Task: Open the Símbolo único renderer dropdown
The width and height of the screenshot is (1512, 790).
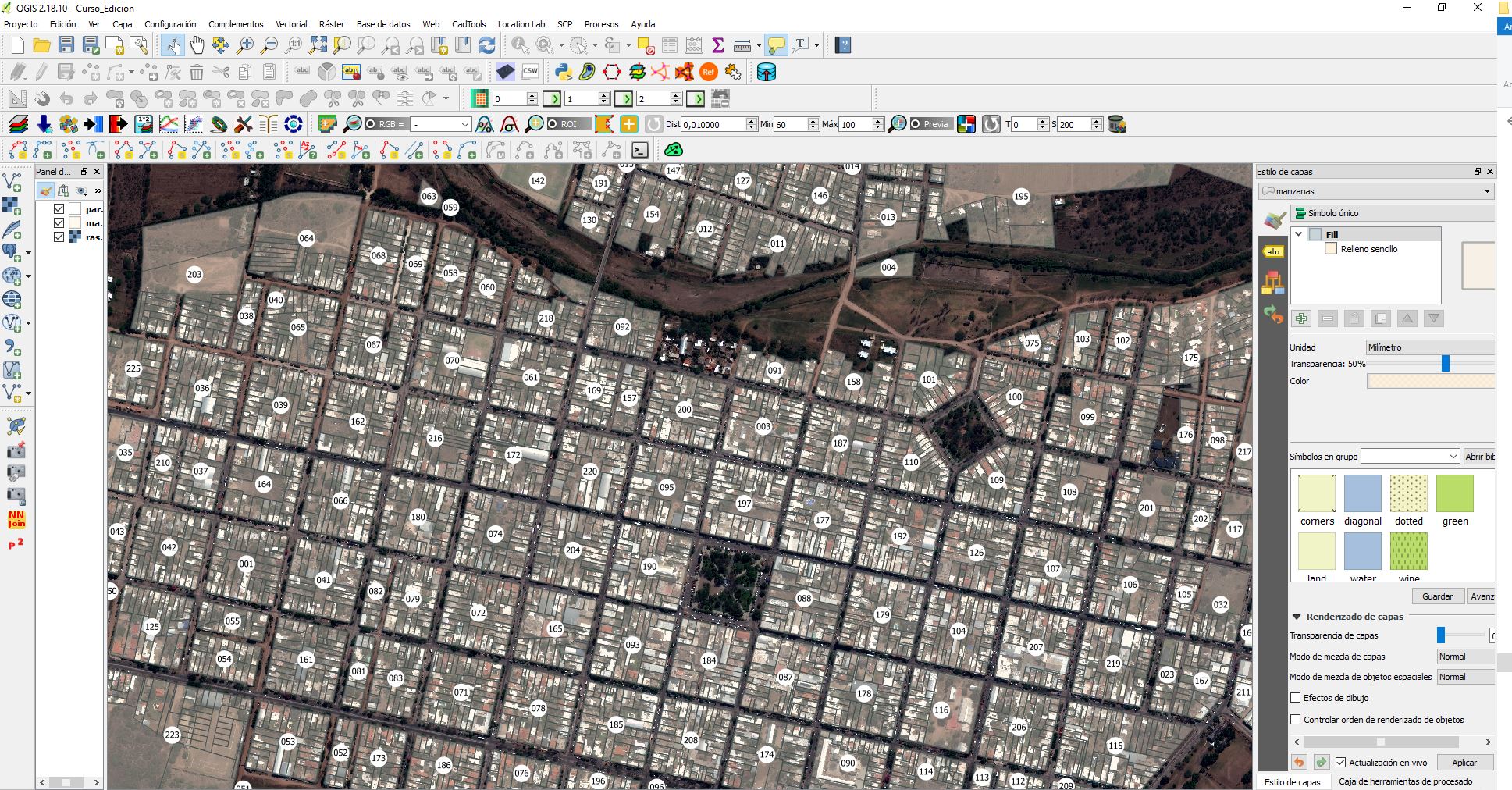Action: click(1393, 213)
